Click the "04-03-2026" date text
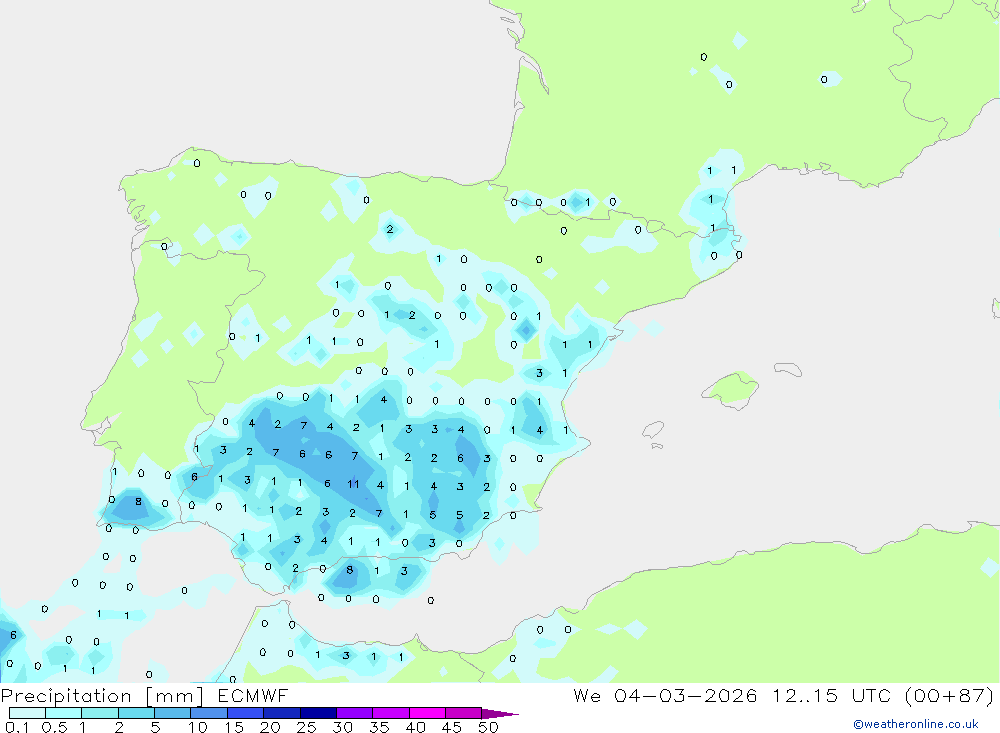 (686, 696)
